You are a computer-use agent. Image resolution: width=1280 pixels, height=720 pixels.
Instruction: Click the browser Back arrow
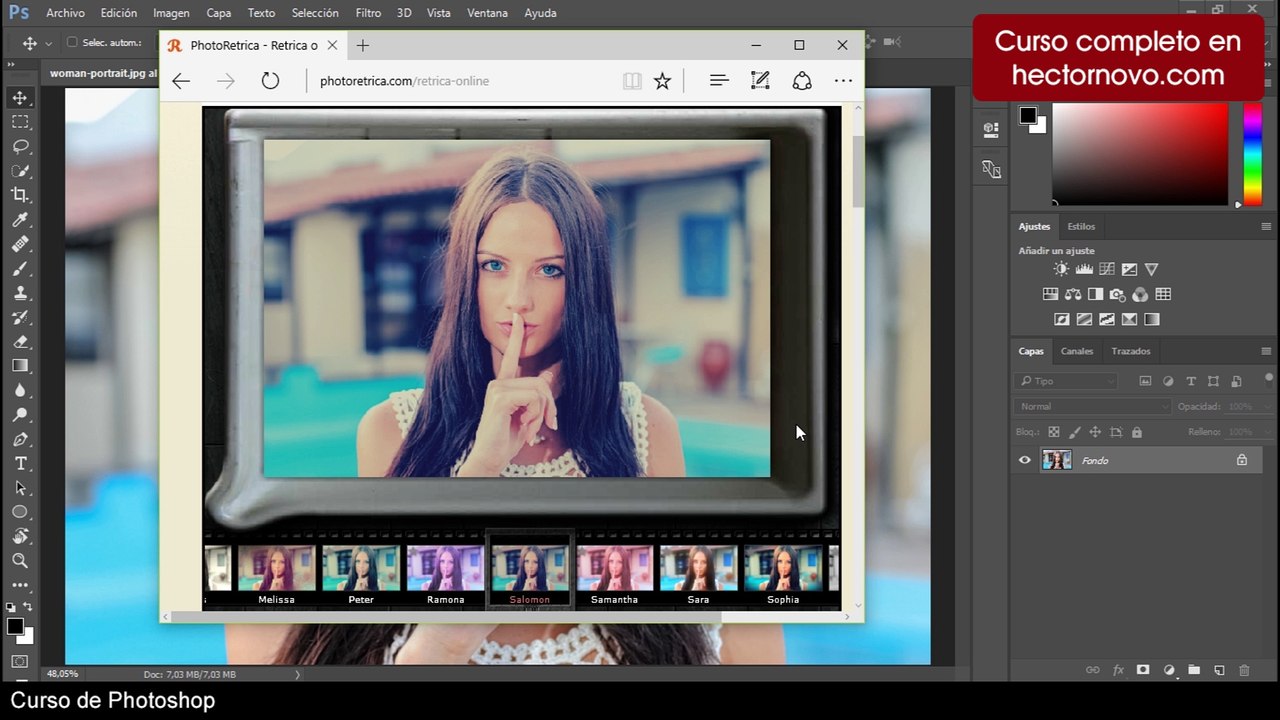tap(181, 81)
